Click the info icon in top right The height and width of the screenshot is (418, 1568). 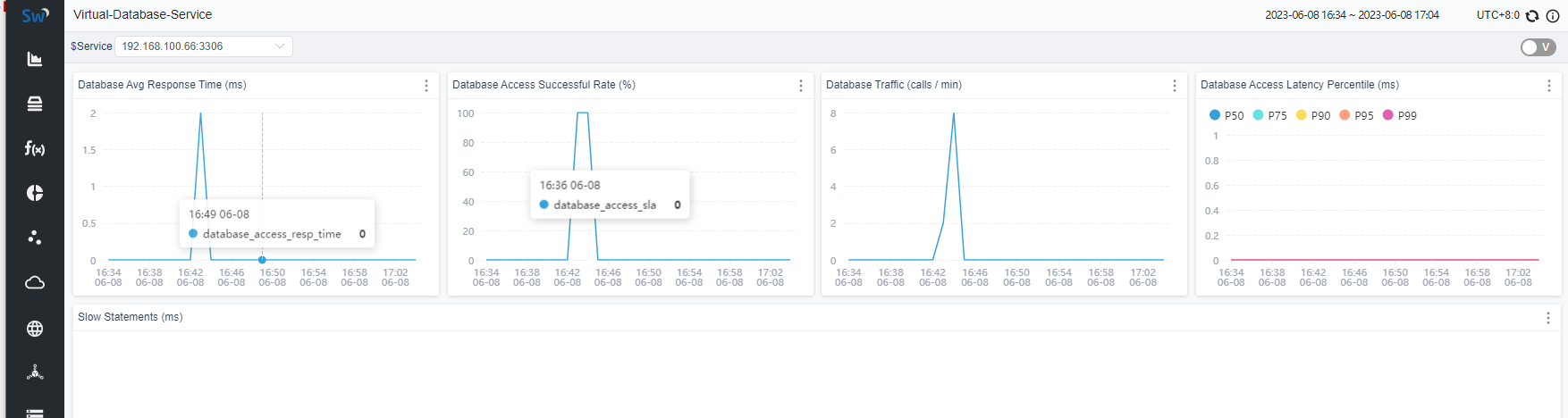1553,15
